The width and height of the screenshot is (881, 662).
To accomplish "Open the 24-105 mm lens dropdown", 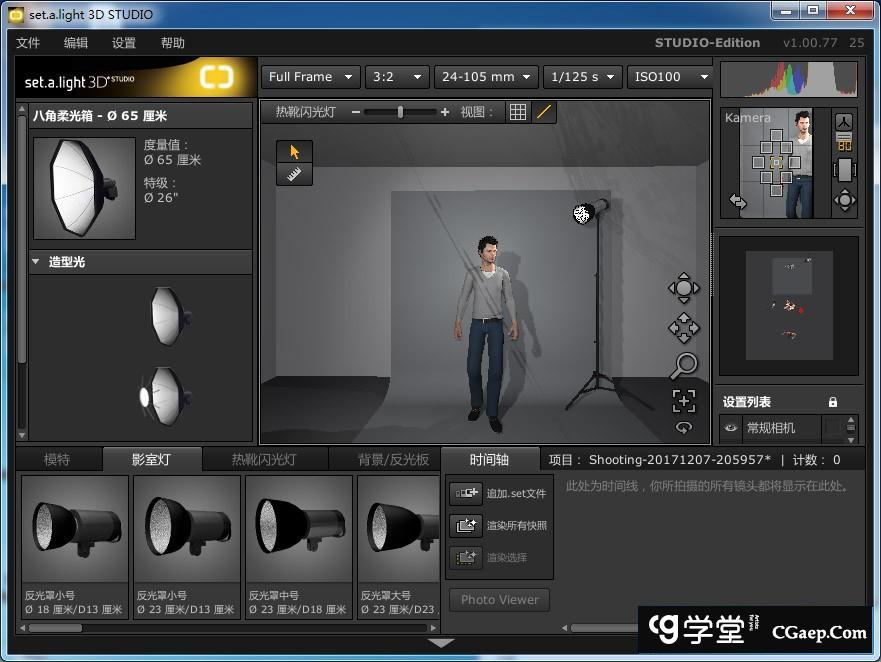I will tap(488, 77).
